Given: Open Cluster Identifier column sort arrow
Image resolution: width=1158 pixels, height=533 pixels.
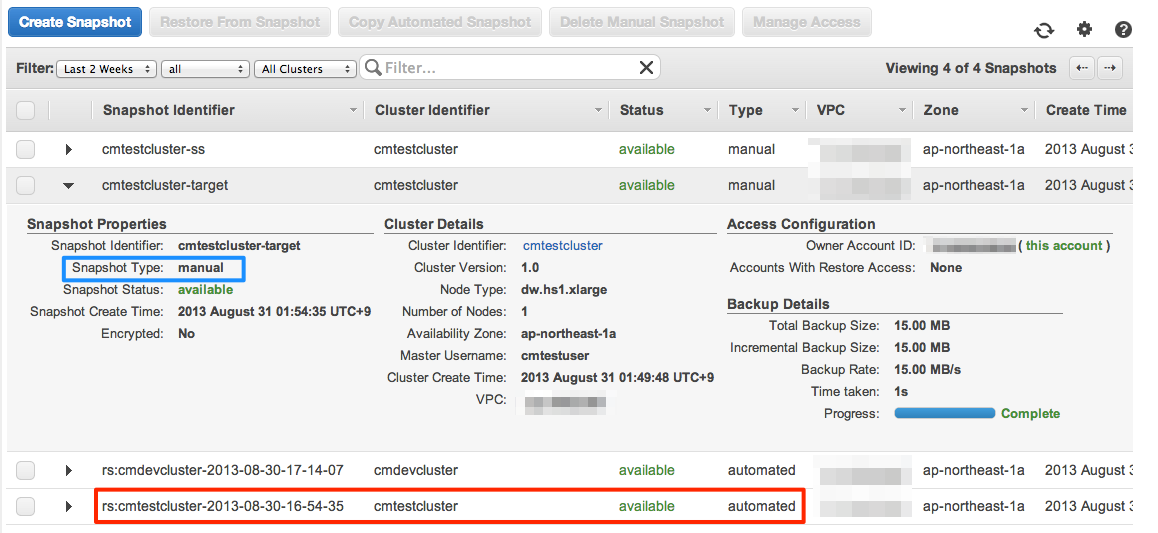Looking at the screenshot, I should pos(598,111).
